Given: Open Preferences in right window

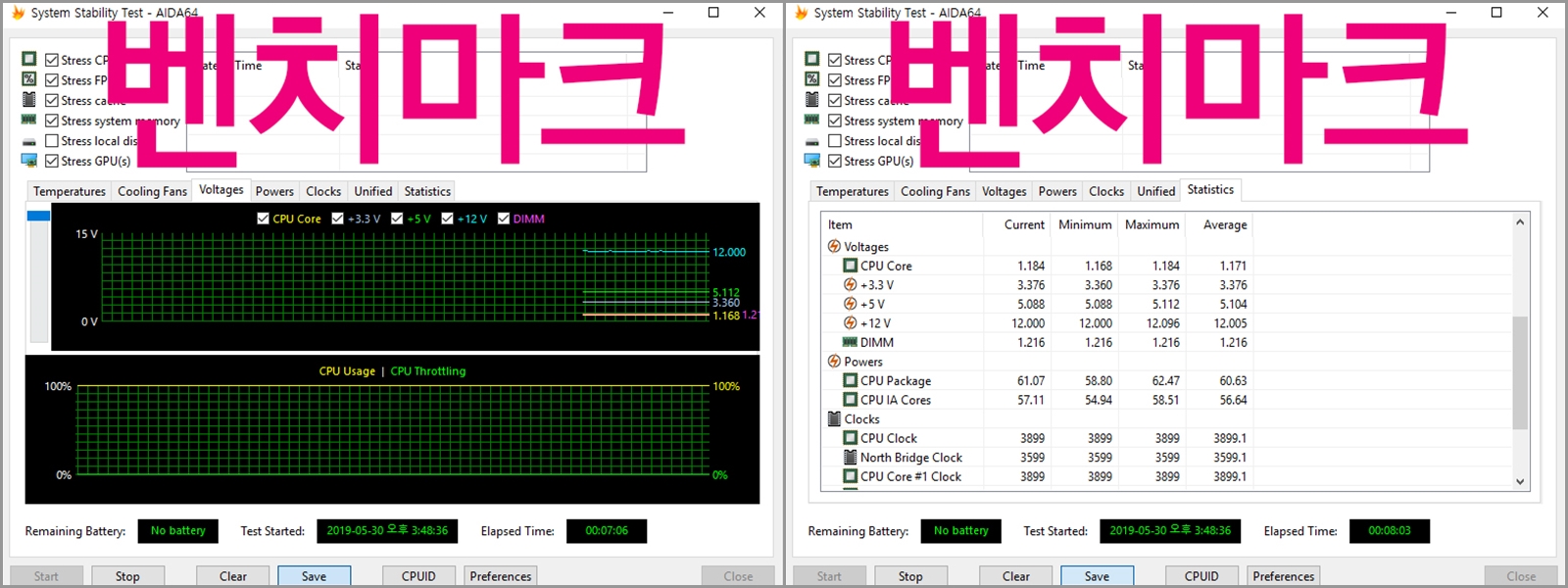Looking at the screenshot, I should pos(1284,576).
